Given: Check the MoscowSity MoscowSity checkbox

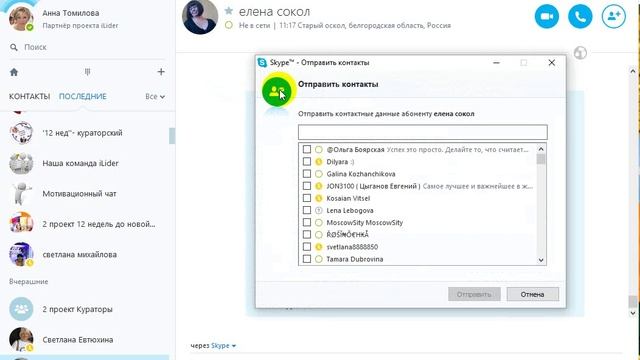Looking at the screenshot, I should pyautogui.click(x=307, y=222).
